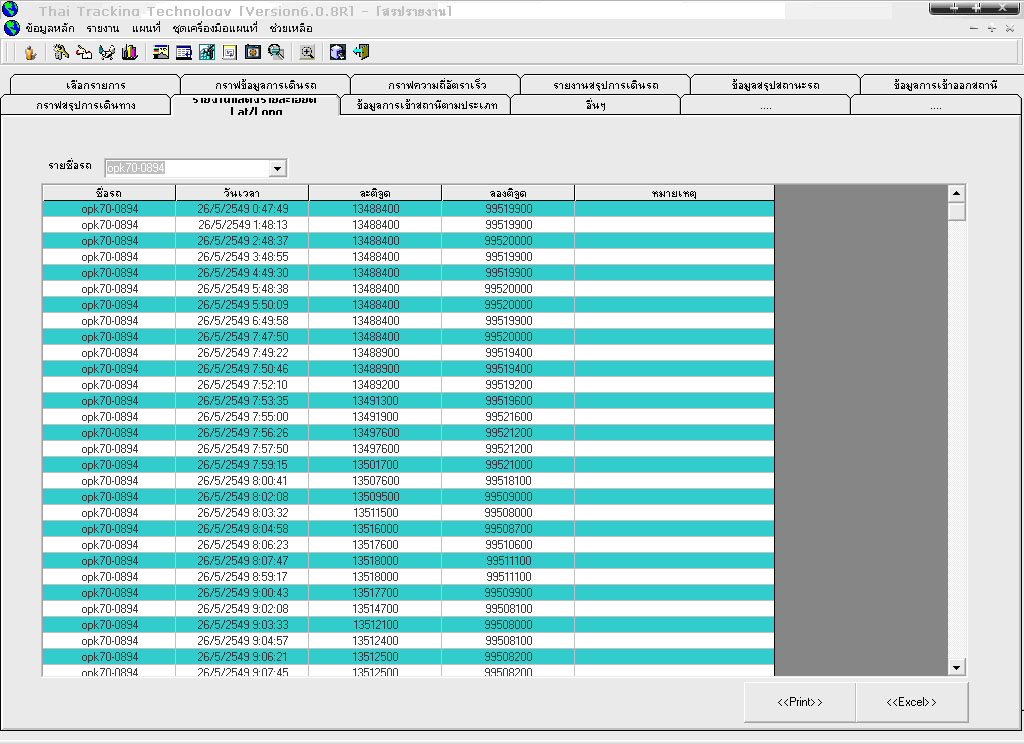Select the 26/5/2549 8:59:17 date cell
This screenshot has height=744, width=1024.
click(x=242, y=577)
